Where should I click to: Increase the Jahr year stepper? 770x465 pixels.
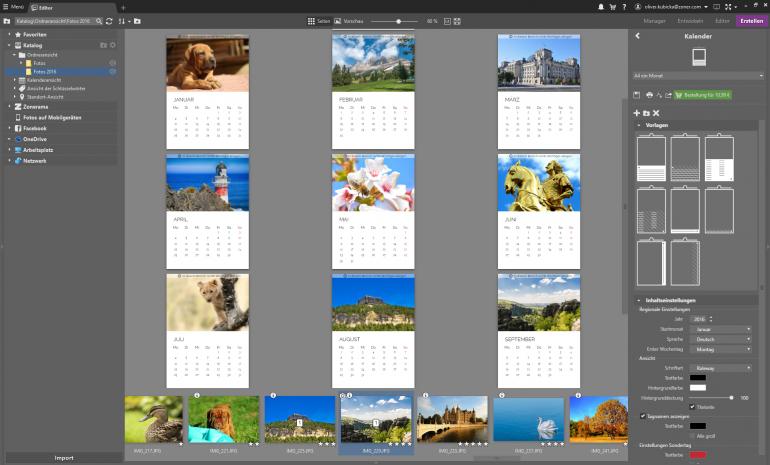point(711,317)
